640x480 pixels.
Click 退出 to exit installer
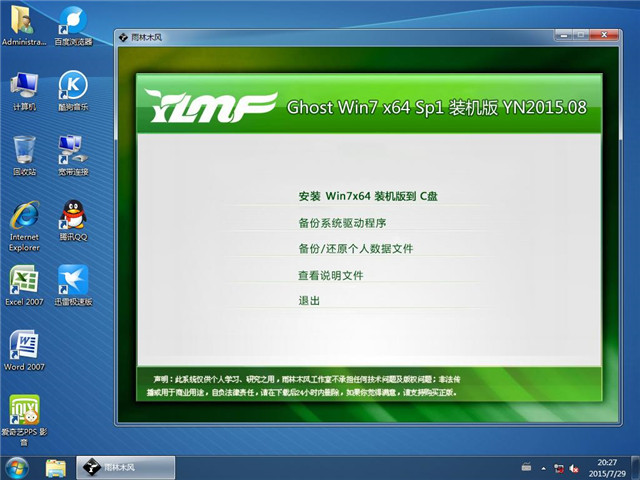[x=309, y=301]
